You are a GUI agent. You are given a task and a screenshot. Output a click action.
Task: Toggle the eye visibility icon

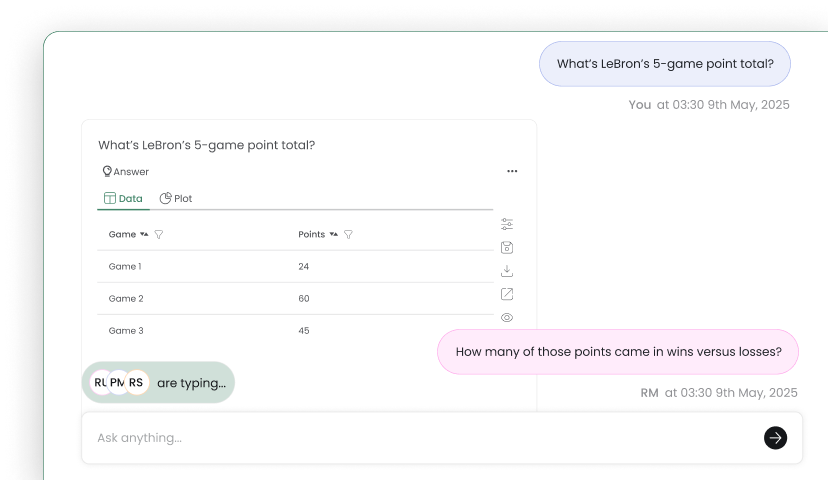(x=507, y=317)
